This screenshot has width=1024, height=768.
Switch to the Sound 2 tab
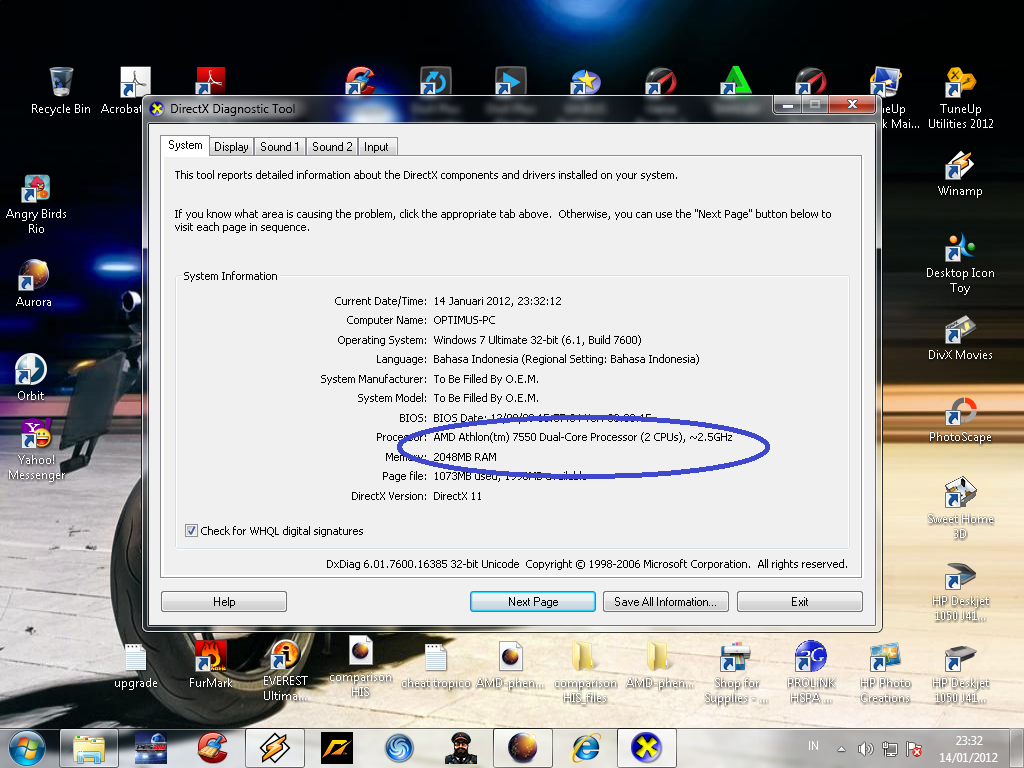click(x=332, y=147)
